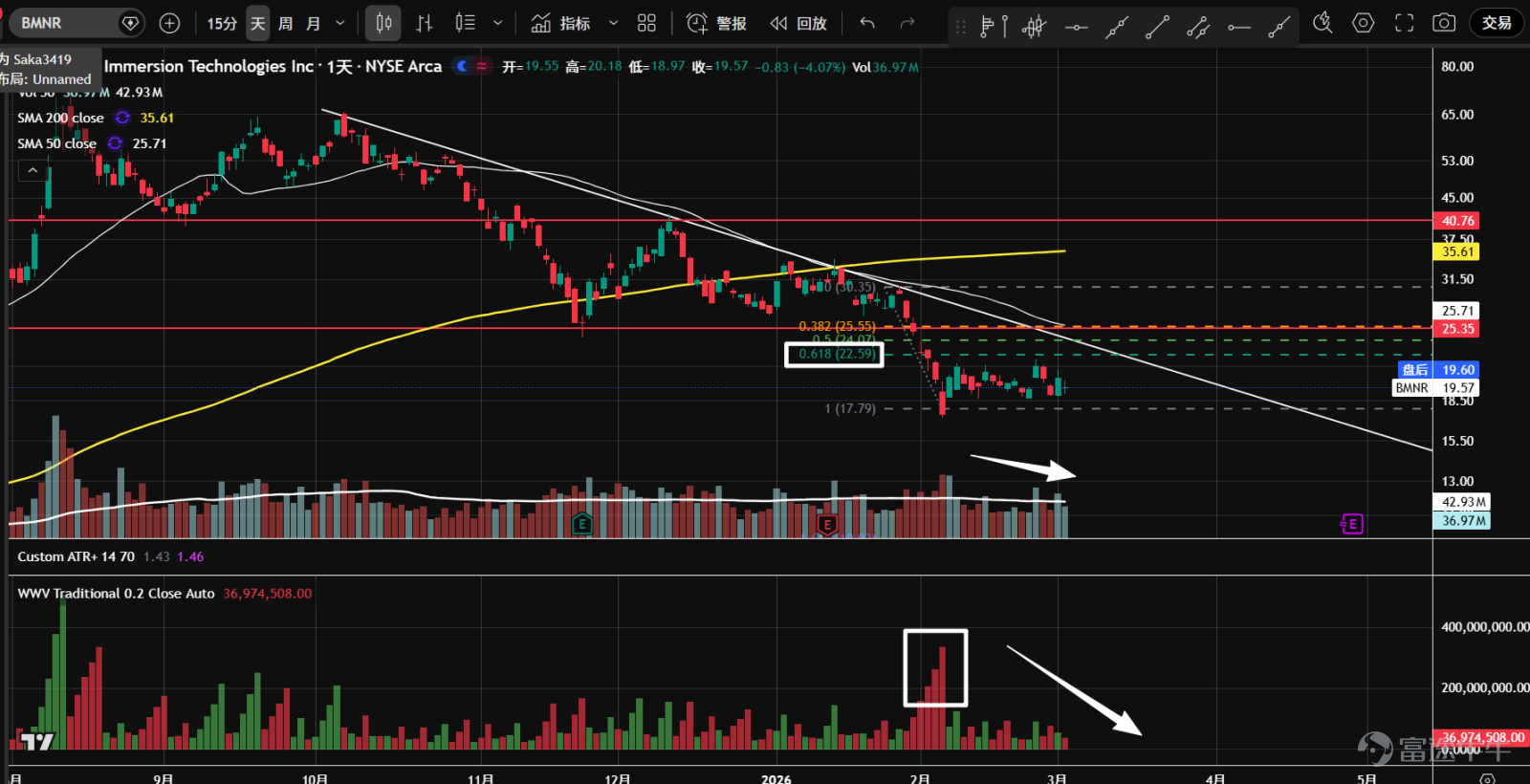Click the BMNR 19.57 price label
The height and width of the screenshot is (784, 1530).
pos(1435,387)
